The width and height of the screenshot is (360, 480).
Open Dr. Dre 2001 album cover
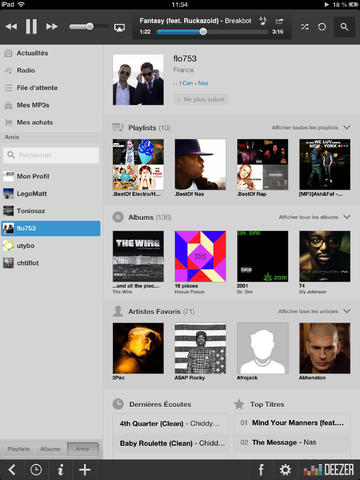(263, 256)
